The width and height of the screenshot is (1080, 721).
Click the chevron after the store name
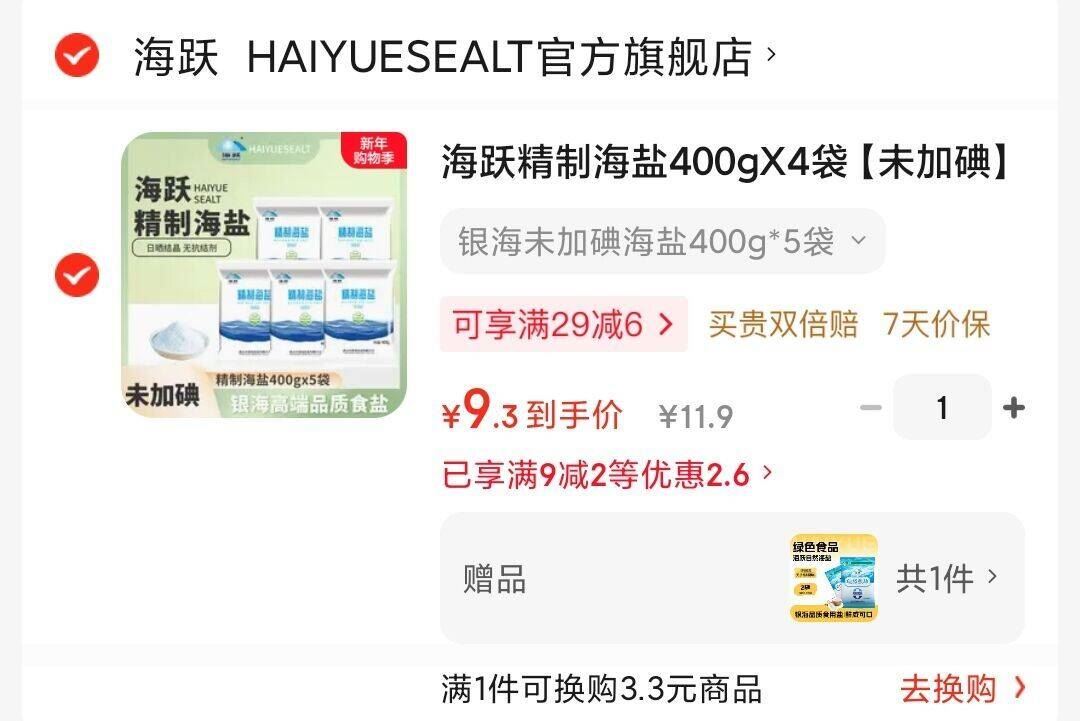click(x=771, y=54)
